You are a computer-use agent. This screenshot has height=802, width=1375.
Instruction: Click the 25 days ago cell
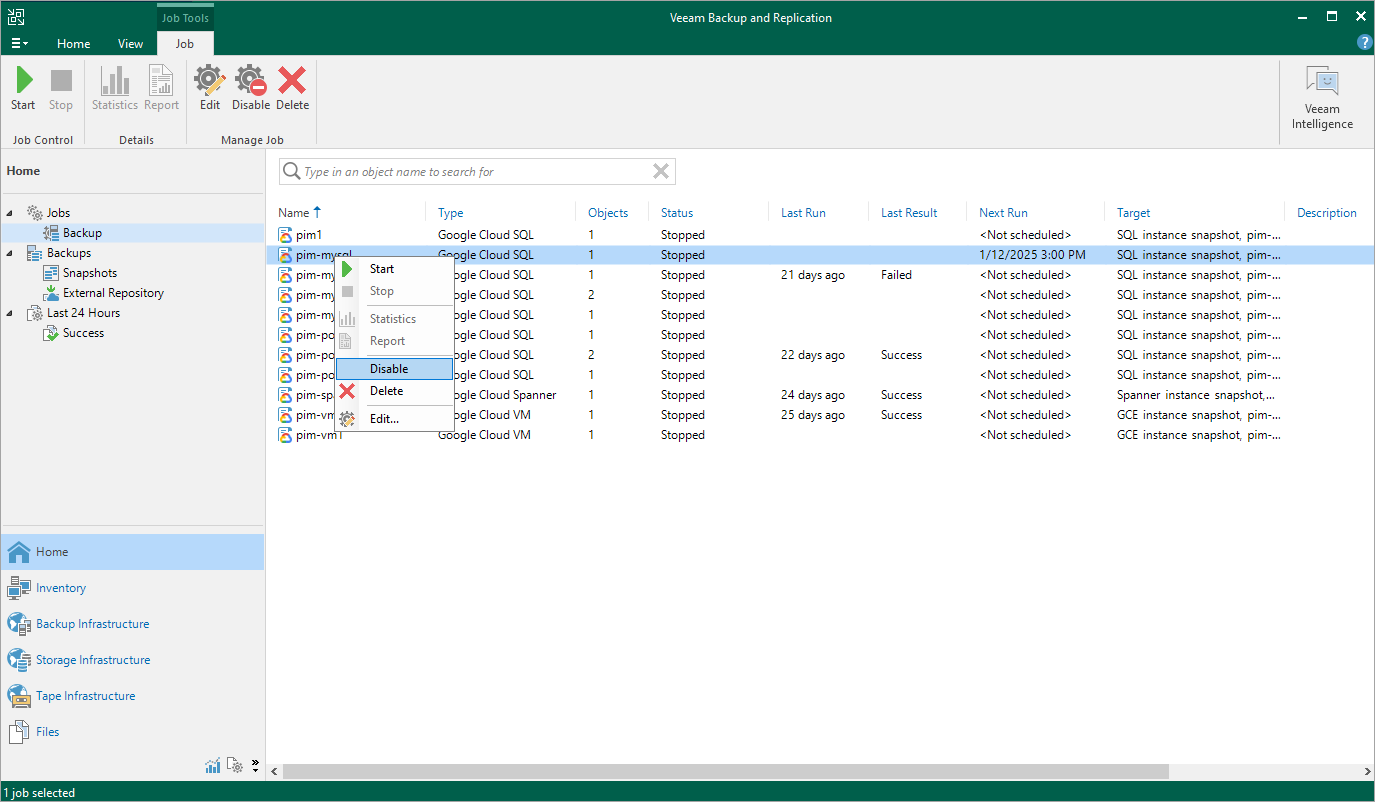[813, 415]
